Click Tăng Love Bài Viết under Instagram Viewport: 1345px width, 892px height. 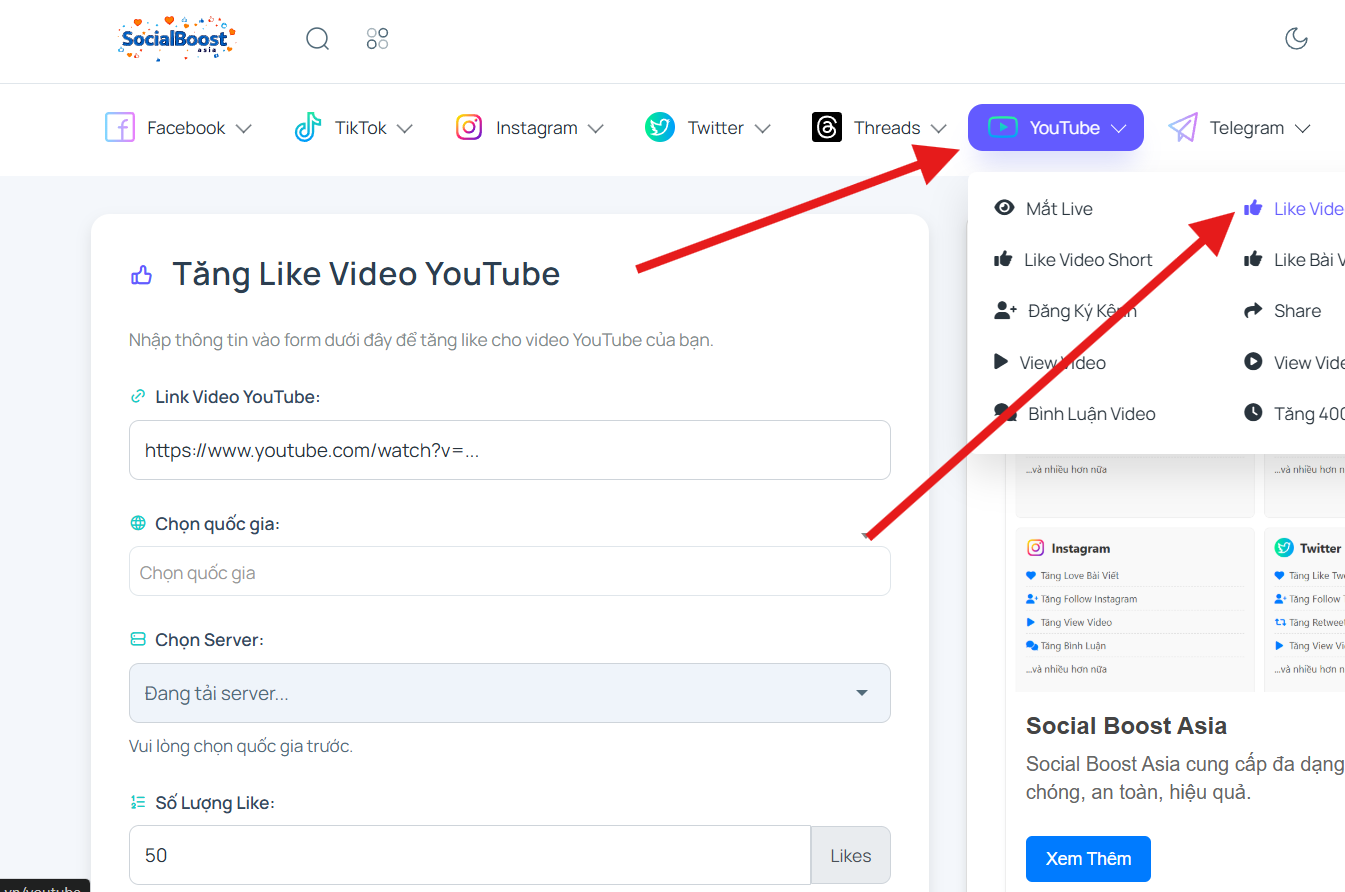[1078, 576]
